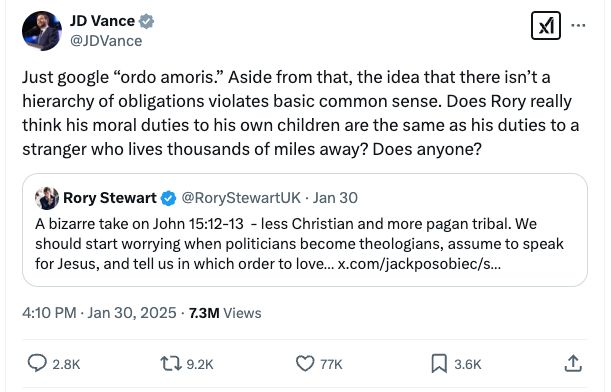Open the @JDVance handle link
This screenshot has height=392, width=611.
(x=106, y=41)
